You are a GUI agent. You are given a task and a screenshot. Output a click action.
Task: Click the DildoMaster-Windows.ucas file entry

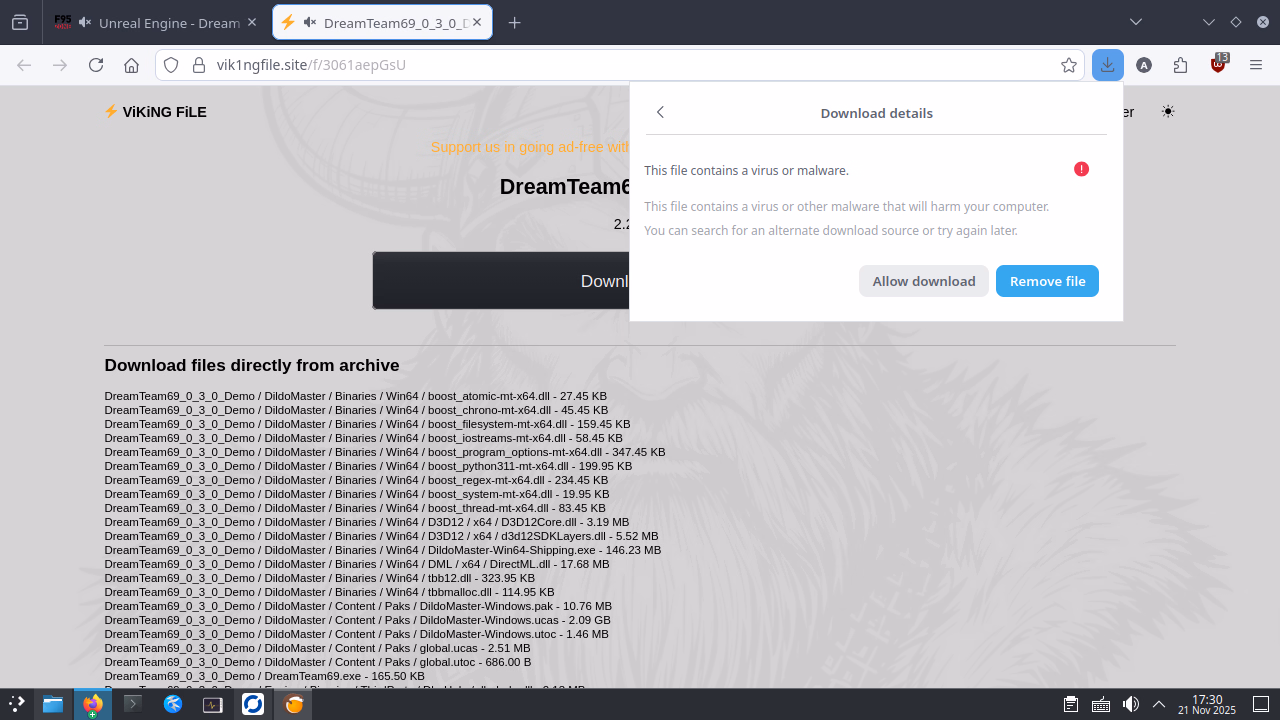coord(357,620)
